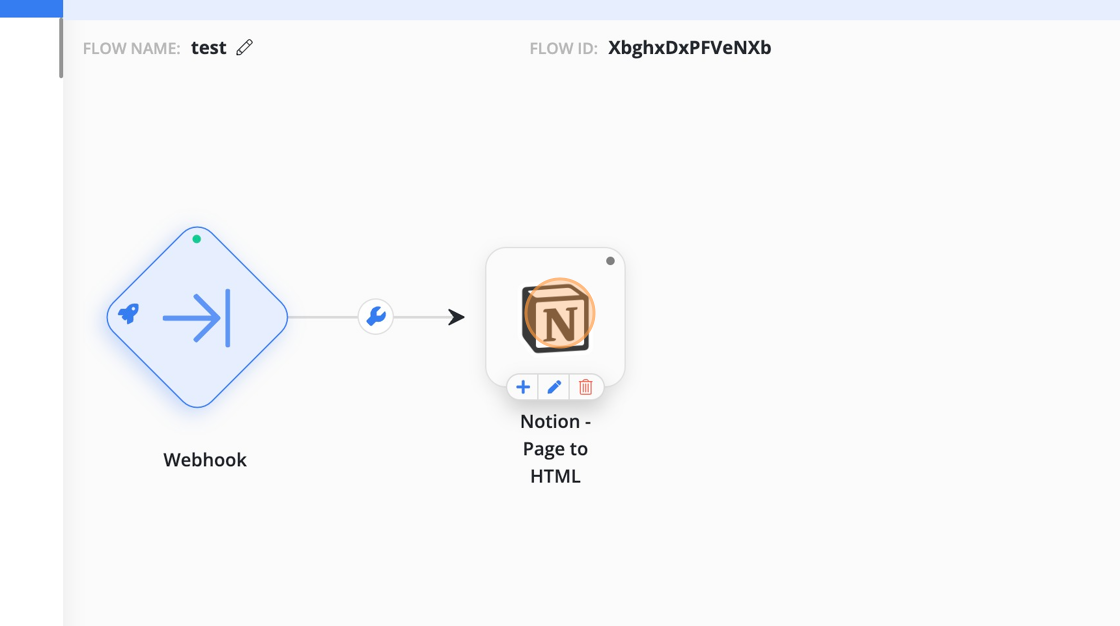Click the 'Webhook' label
The width and height of the screenshot is (1120, 626).
(205, 459)
